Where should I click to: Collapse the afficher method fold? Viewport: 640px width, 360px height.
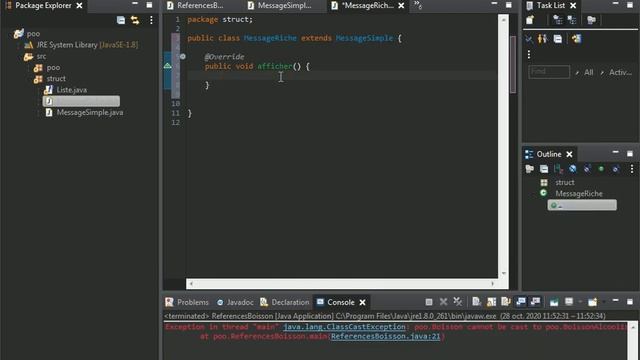click(x=183, y=57)
